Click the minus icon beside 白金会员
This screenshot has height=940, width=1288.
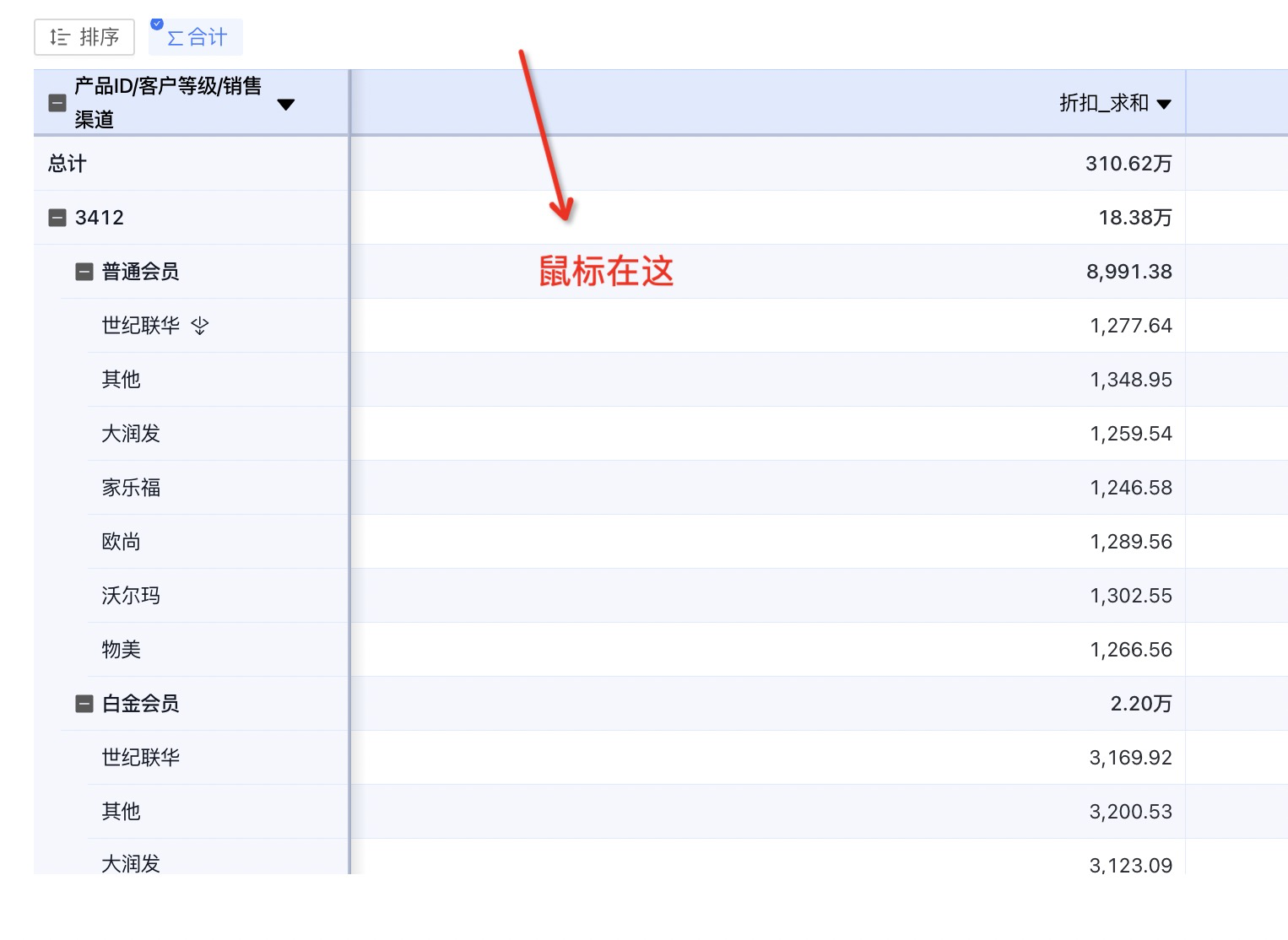pyautogui.click(x=84, y=703)
